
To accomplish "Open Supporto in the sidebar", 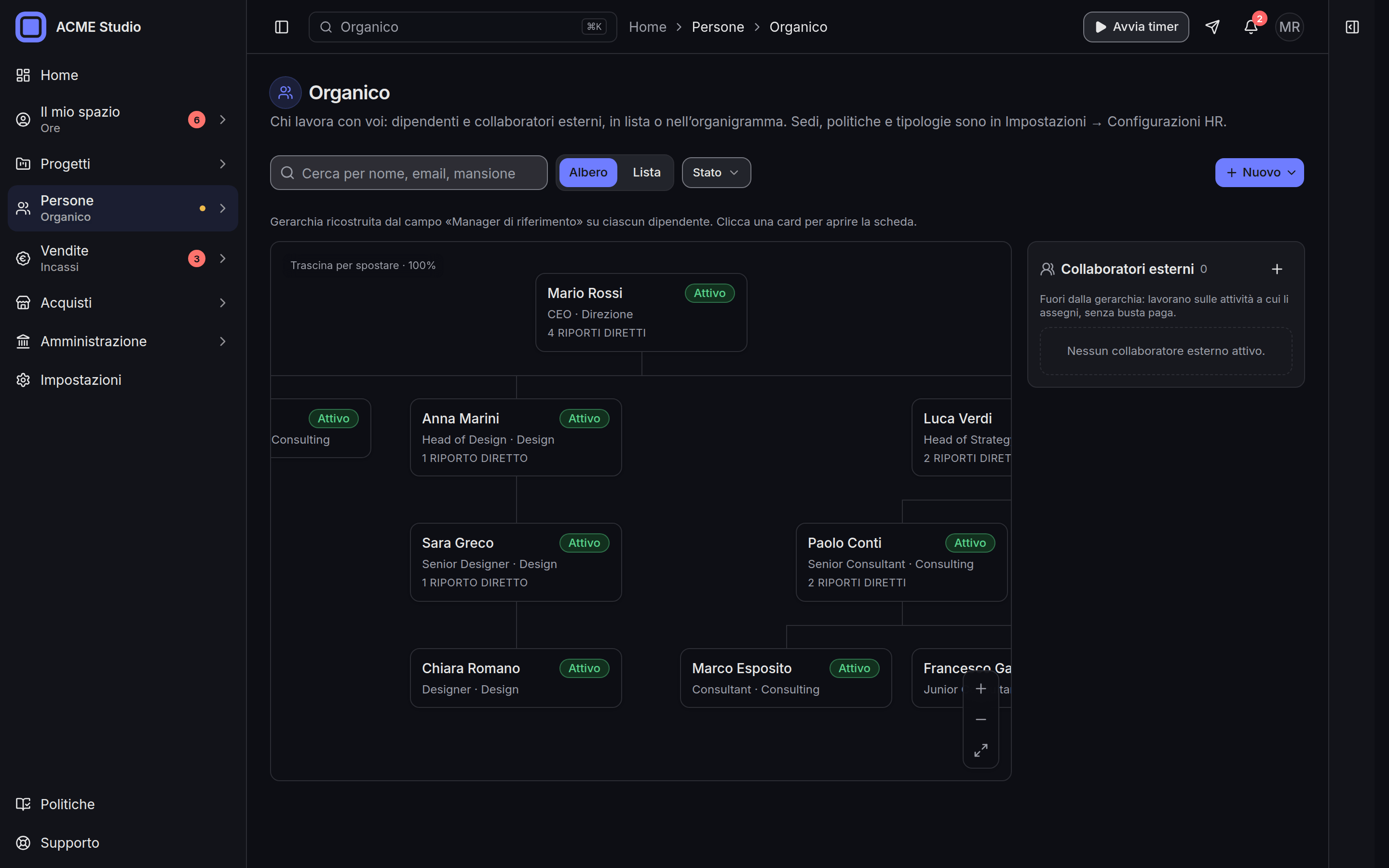I will 123,843.
